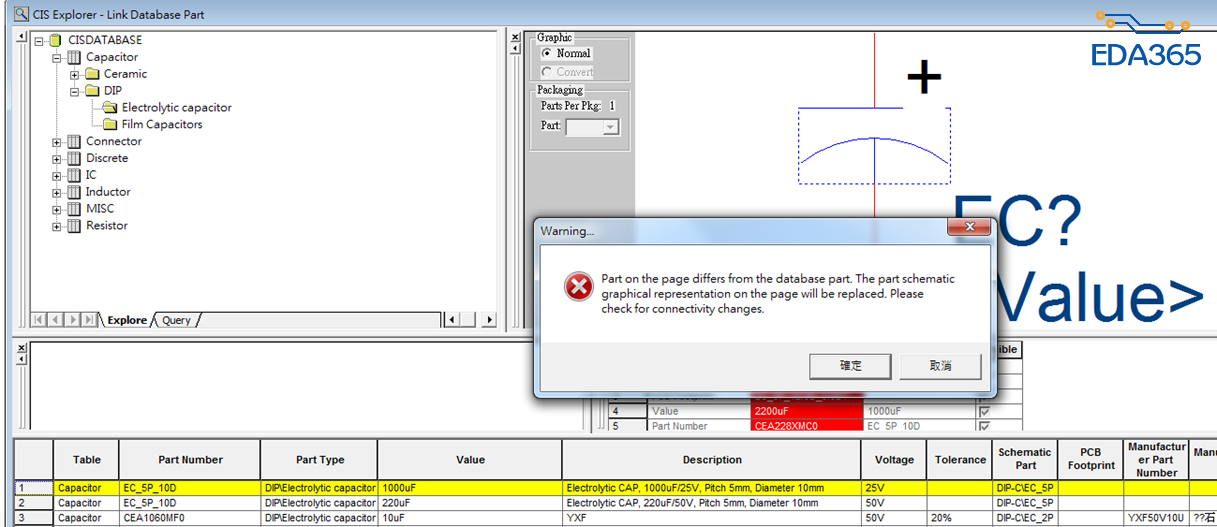Viewport: 1217px width, 527px height.
Task: Click the CEA1060MF0 part number cell
Action: pos(190,518)
